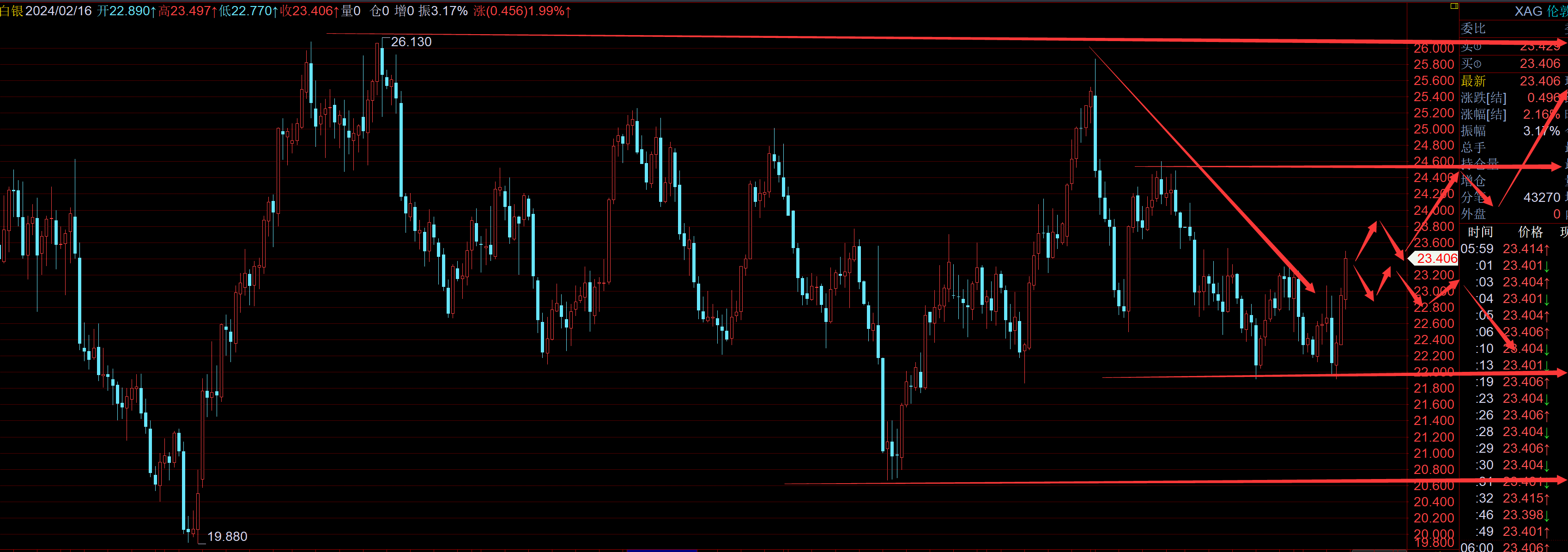Click the 21.400 label on the price axis
The height and width of the screenshot is (552, 1568).
click(1434, 420)
